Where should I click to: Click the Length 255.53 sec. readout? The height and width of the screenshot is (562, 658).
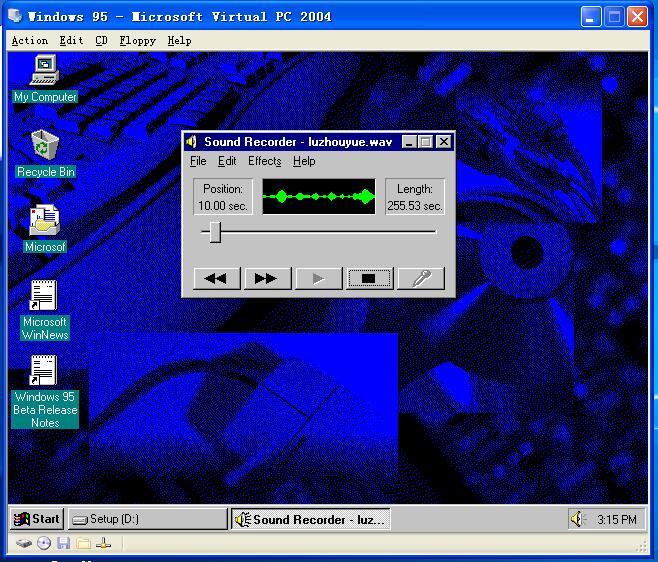415,197
